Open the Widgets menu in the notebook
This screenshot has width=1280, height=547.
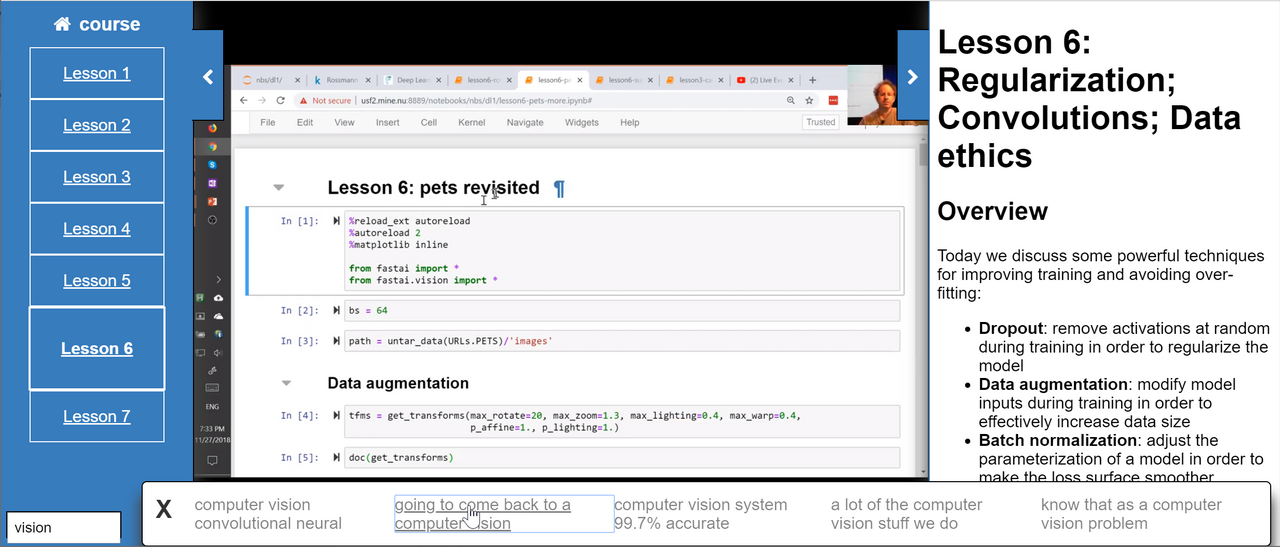tap(581, 122)
